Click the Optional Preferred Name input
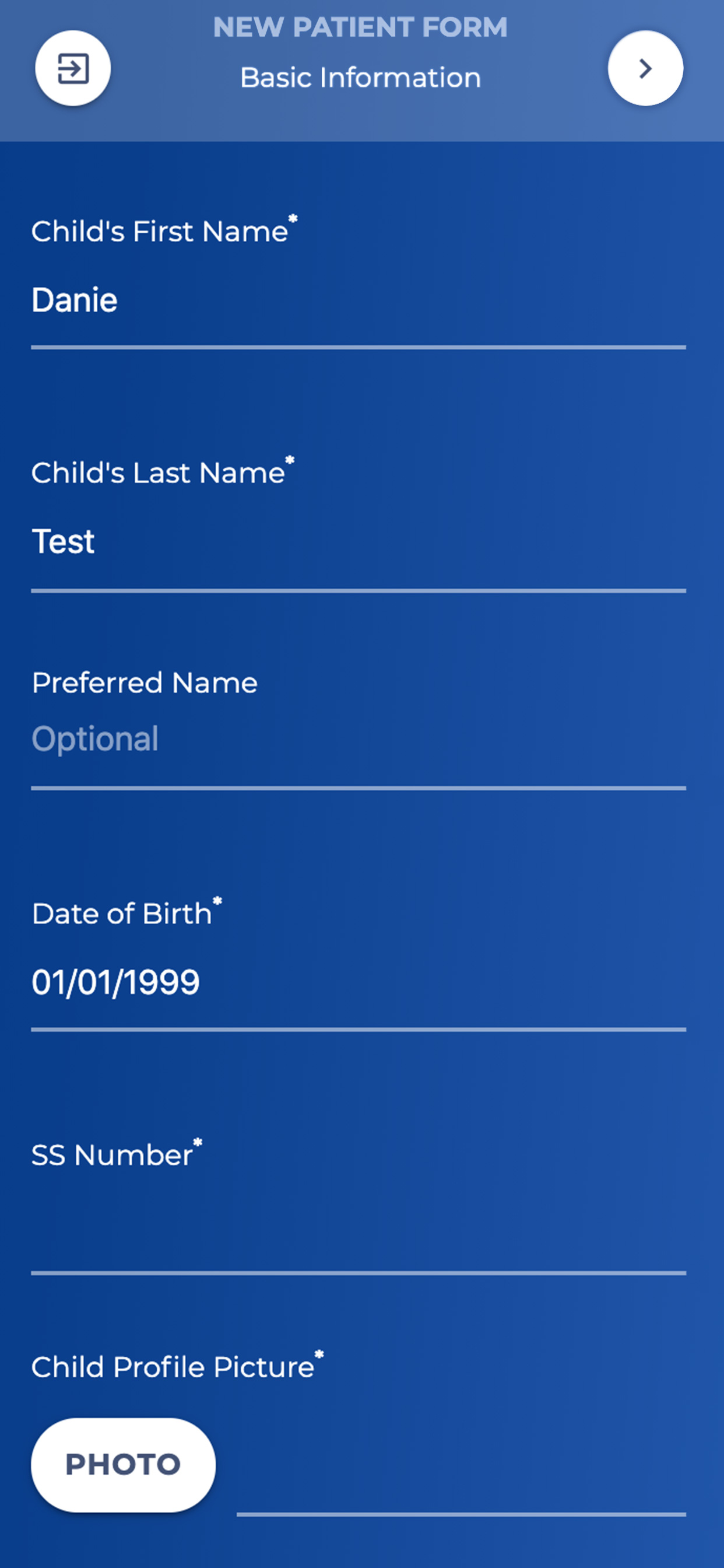 click(358, 739)
